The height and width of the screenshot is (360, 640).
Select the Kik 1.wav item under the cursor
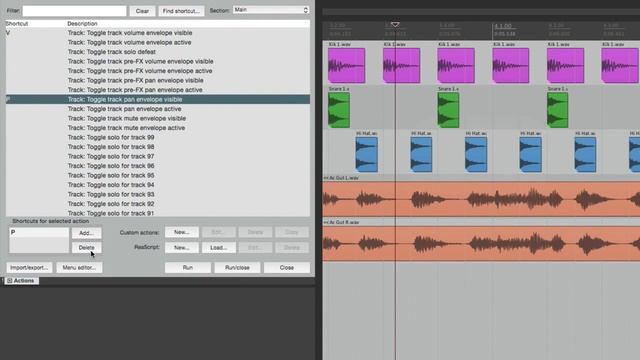pos(401,65)
